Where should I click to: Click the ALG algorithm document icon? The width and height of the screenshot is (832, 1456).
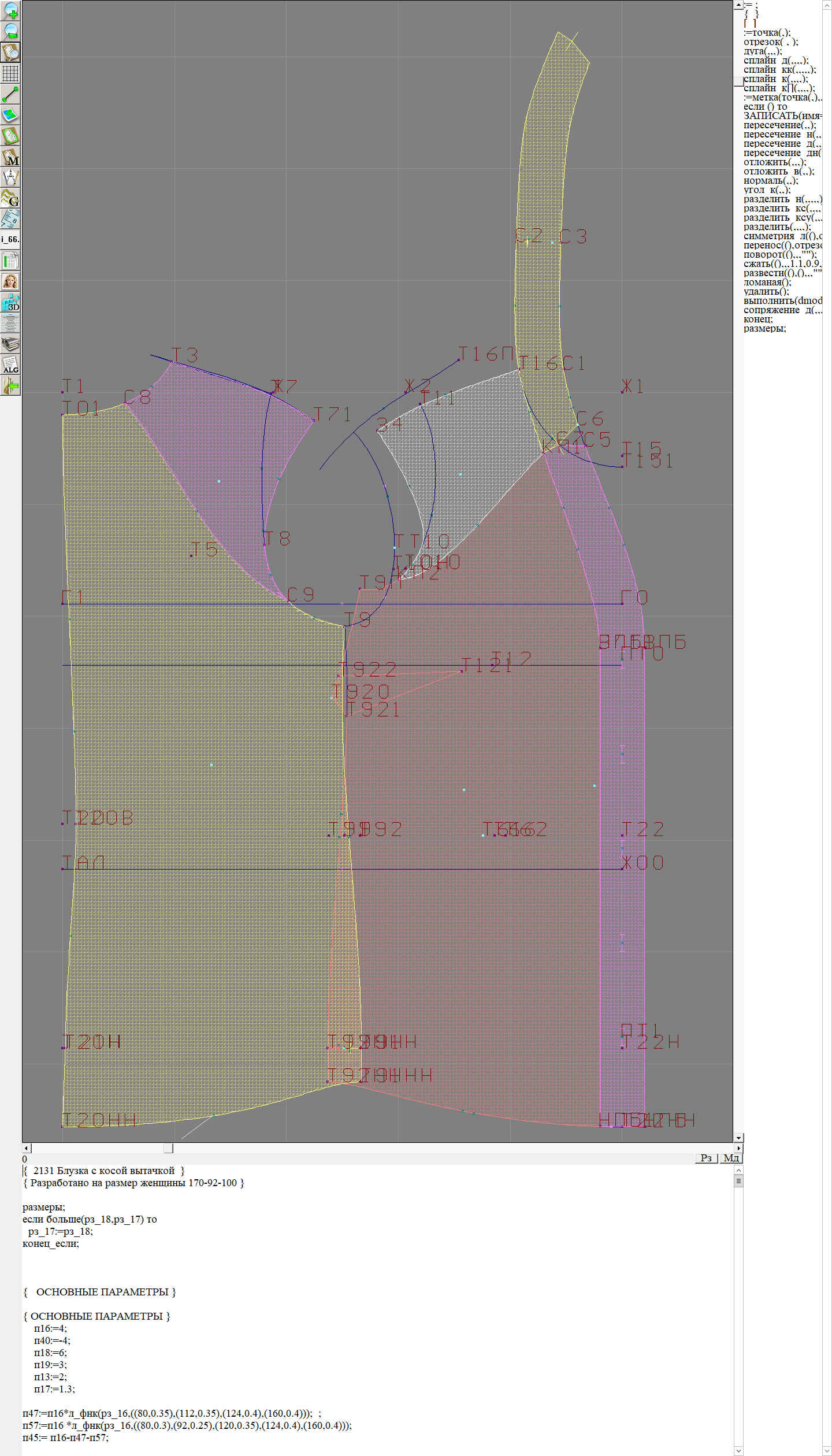coord(10,365)
